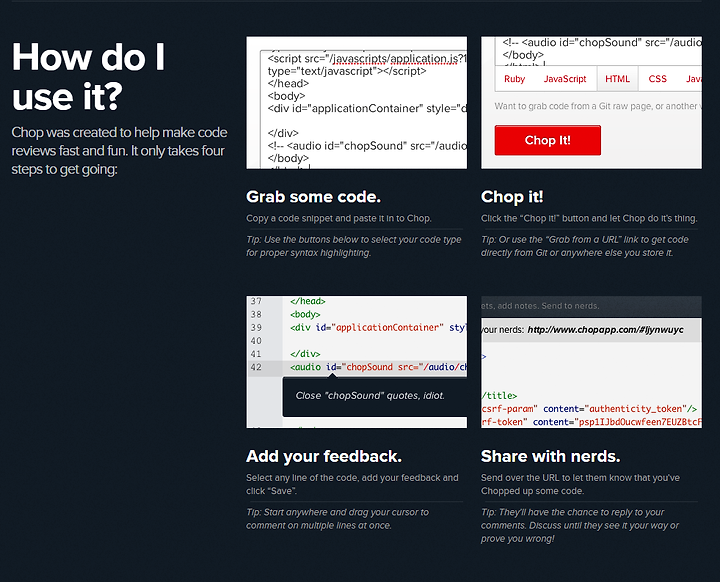
Task: Click the 'Want to grab code from a Git' text
Action: click(x=598, y=106)
